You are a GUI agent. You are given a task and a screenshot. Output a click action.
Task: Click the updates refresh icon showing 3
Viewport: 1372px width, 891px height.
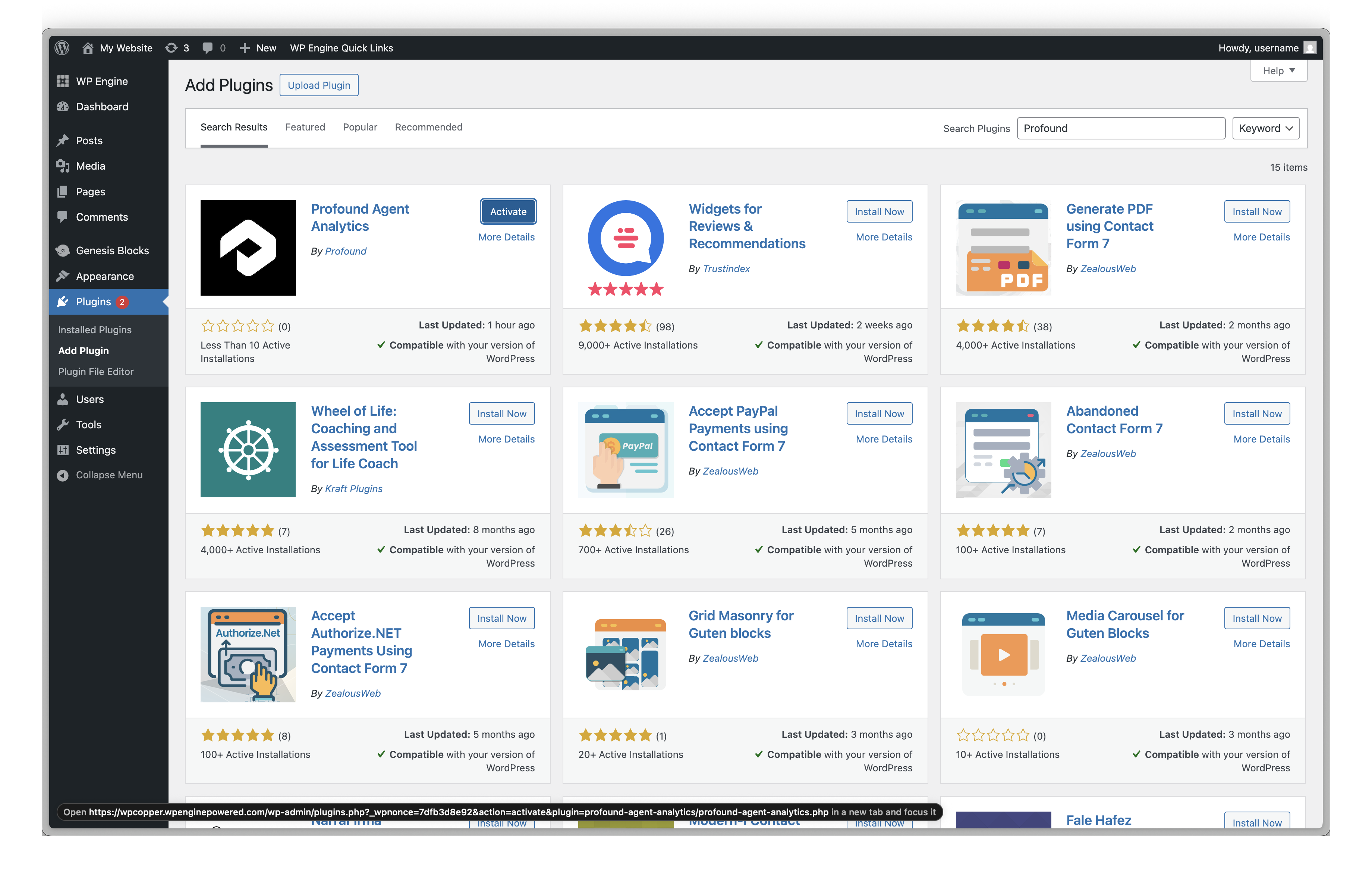[171, 48]
